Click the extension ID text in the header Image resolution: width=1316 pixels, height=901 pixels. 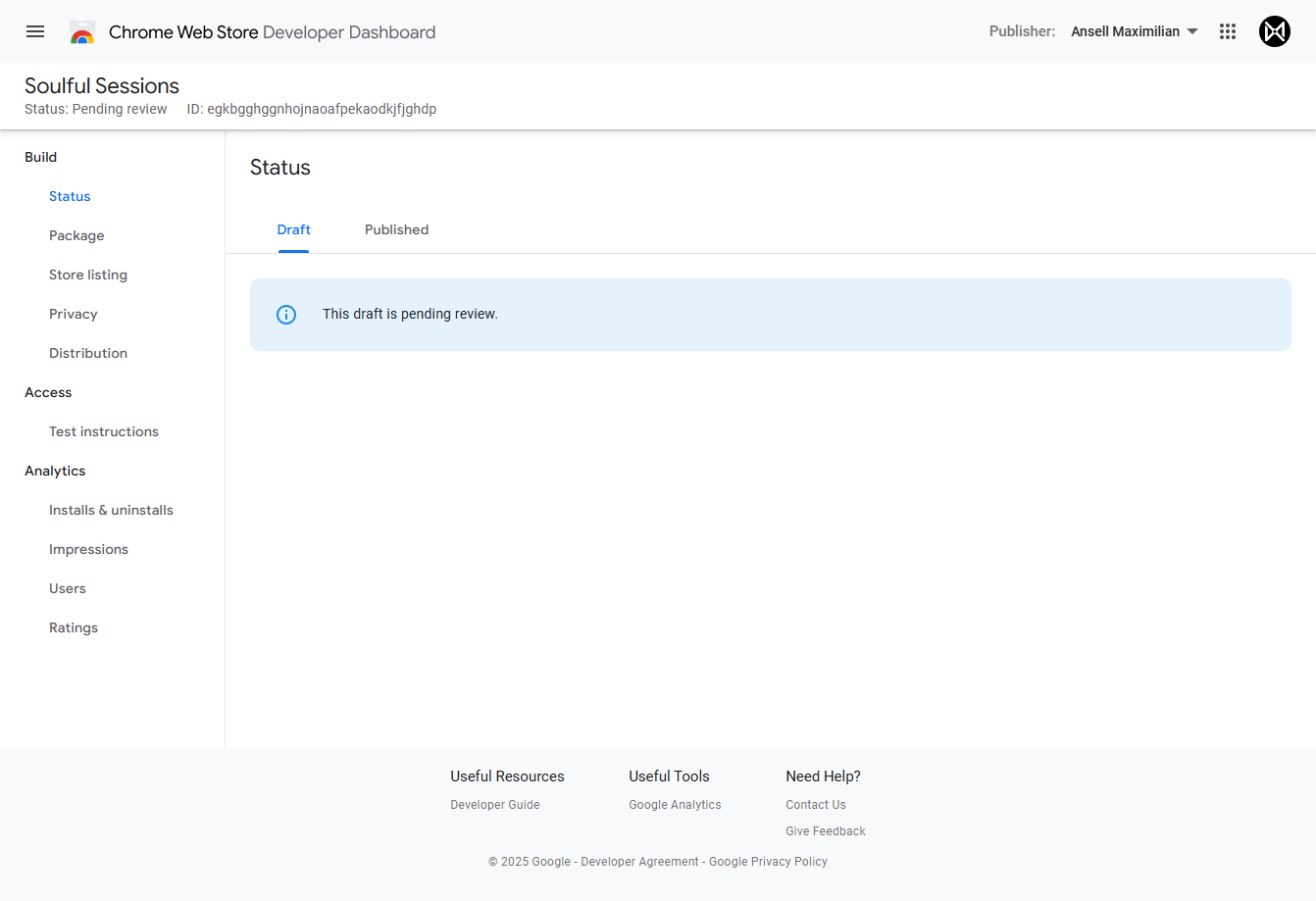[311, 109]
